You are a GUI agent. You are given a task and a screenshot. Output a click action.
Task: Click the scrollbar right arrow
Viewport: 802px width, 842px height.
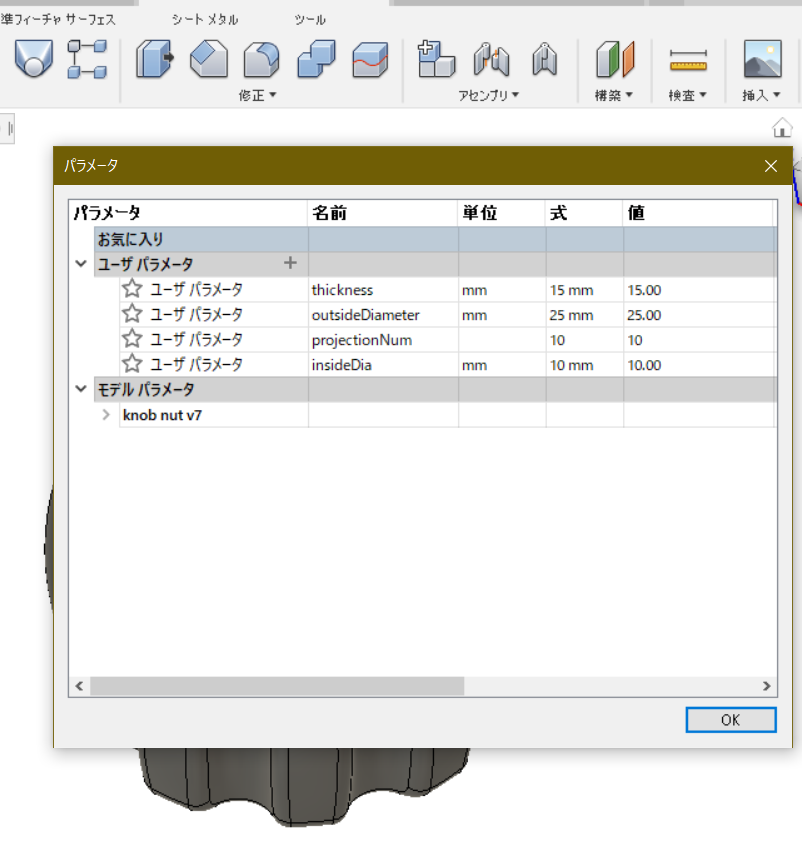(x=767, y=686)
